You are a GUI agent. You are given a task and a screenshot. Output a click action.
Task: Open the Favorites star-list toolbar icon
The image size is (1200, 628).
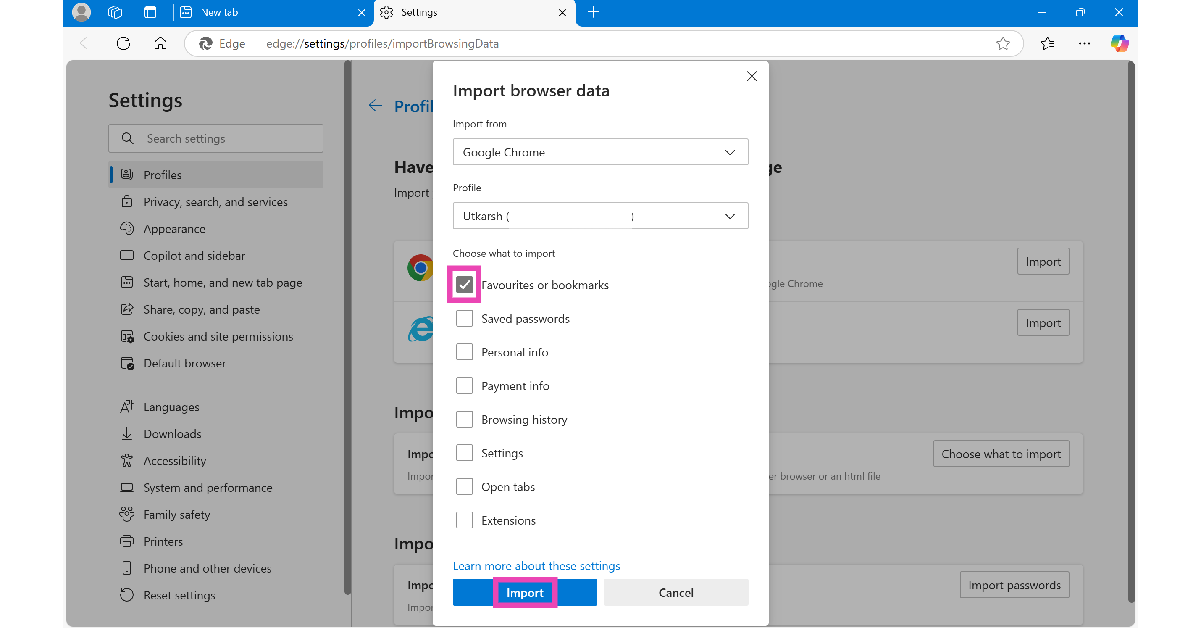tap(1047, 43)
